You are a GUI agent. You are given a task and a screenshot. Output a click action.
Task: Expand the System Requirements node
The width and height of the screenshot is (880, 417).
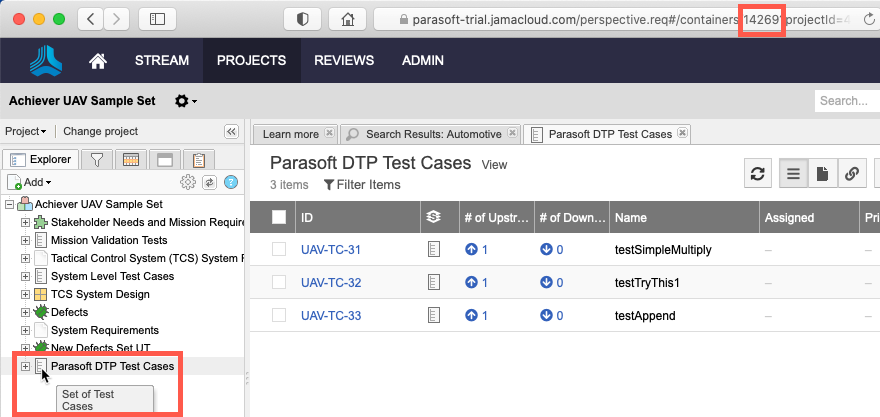[25, 330]
